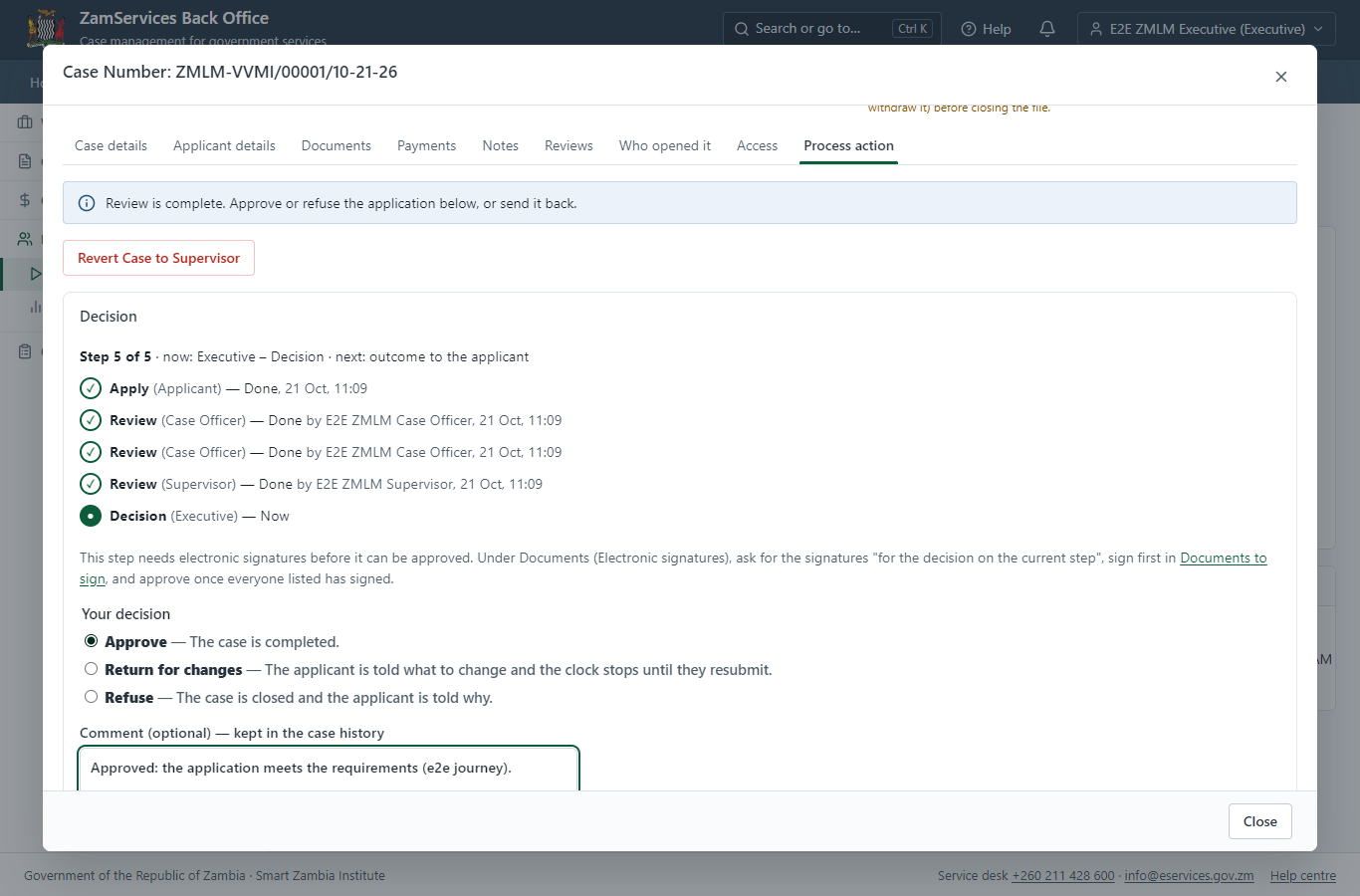
Task: Switch to the Reviews tab
Action: click(x=568, y=145)
